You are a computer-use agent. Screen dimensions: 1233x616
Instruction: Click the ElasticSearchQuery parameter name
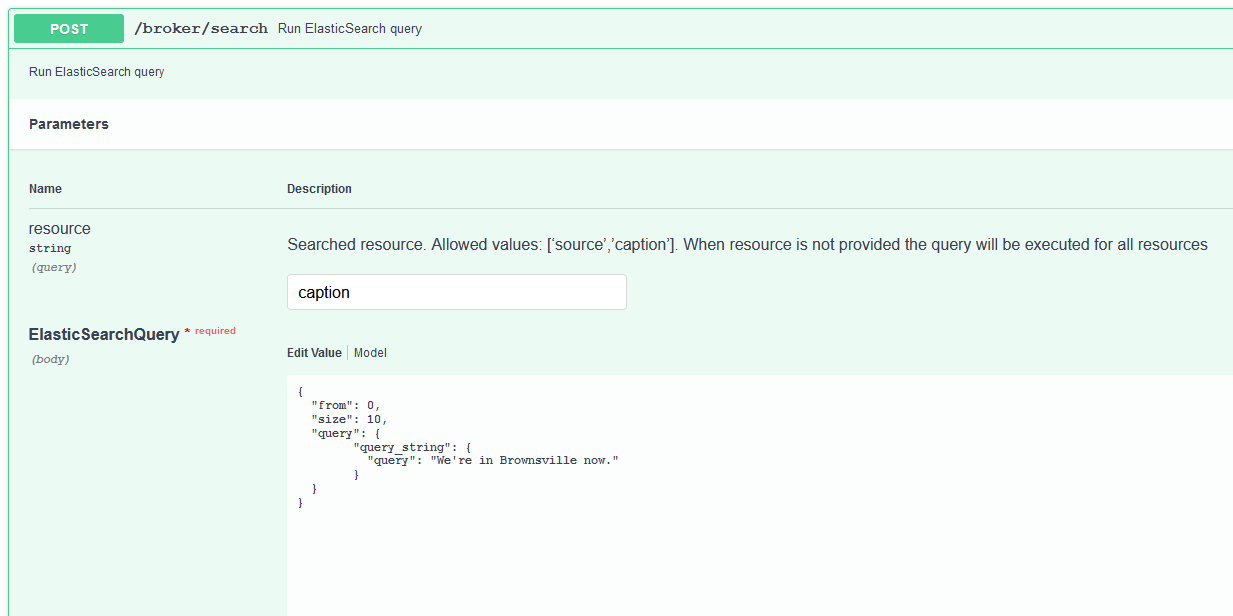point(106,333)
